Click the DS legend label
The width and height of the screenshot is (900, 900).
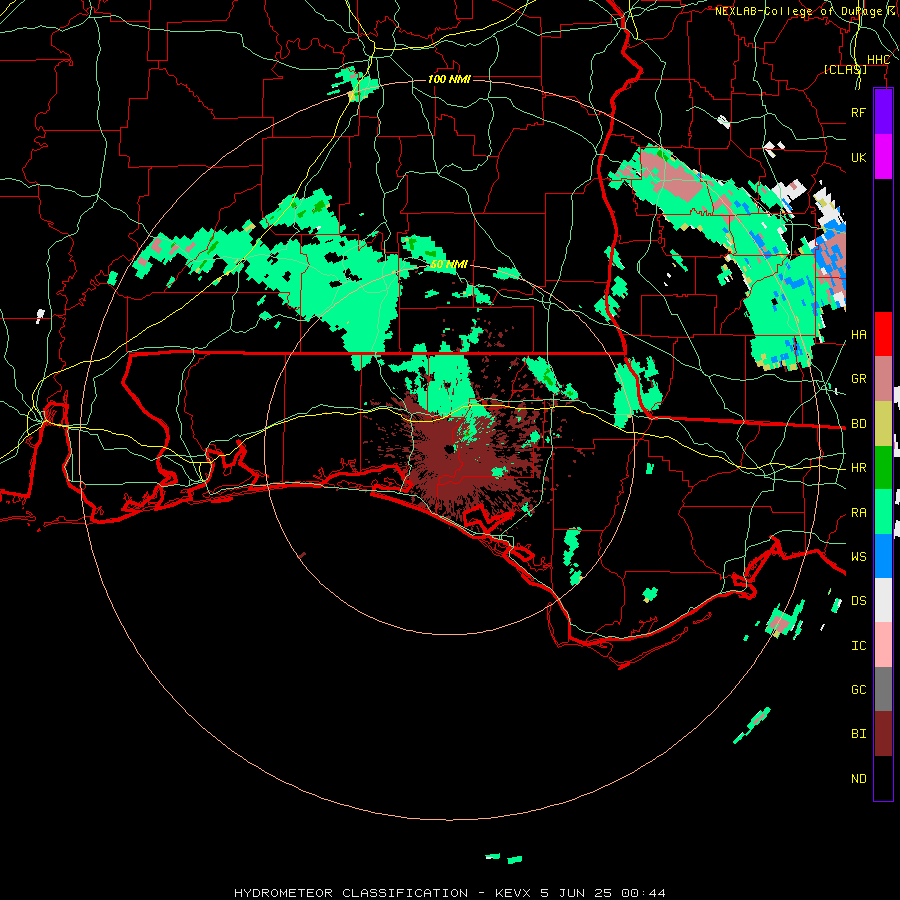click(858, 601)
